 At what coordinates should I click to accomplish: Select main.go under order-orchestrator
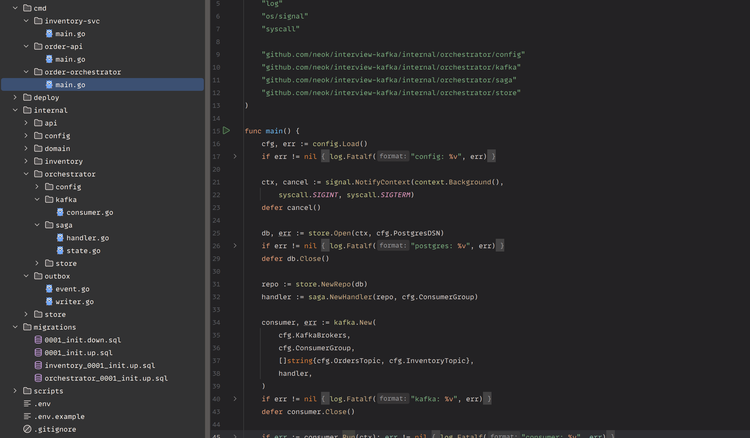coord(102,85)
